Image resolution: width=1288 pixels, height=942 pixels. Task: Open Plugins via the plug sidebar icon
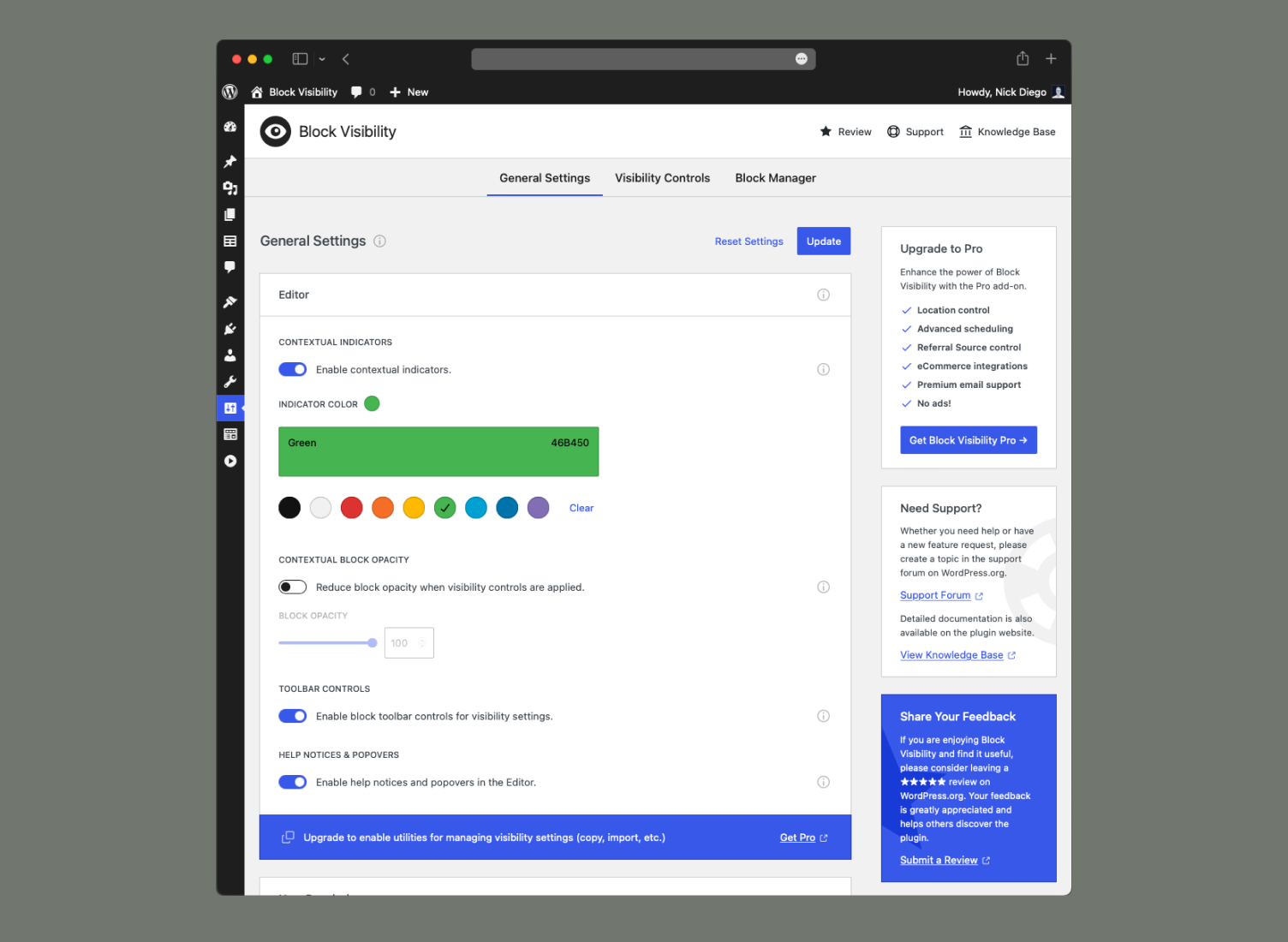230,329
